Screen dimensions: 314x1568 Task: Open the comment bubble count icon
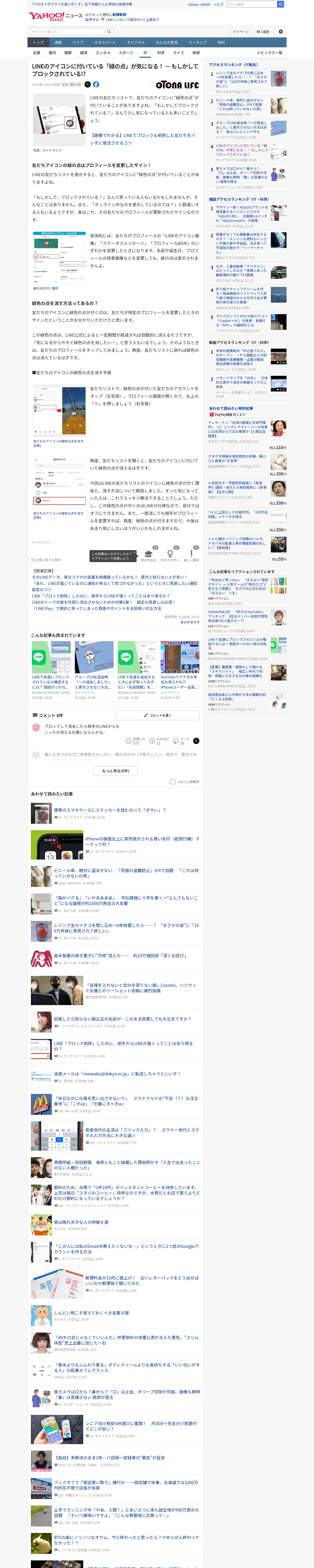(65, 85)
